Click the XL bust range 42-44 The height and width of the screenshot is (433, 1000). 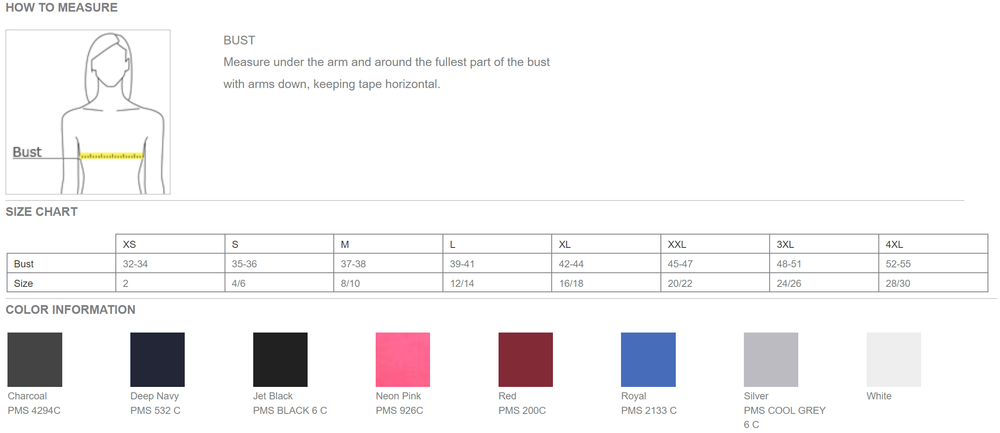point(571,263)
